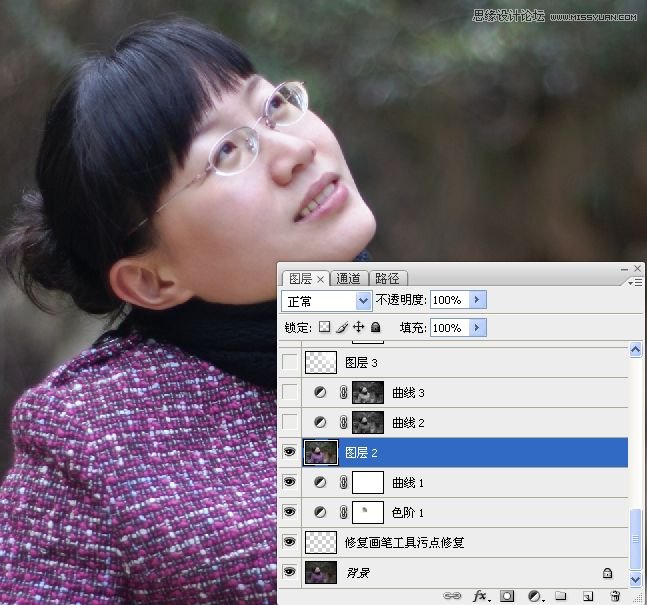Click the layers scrollbar up arrow
The image size is (647, 605).
pos(635,350)
